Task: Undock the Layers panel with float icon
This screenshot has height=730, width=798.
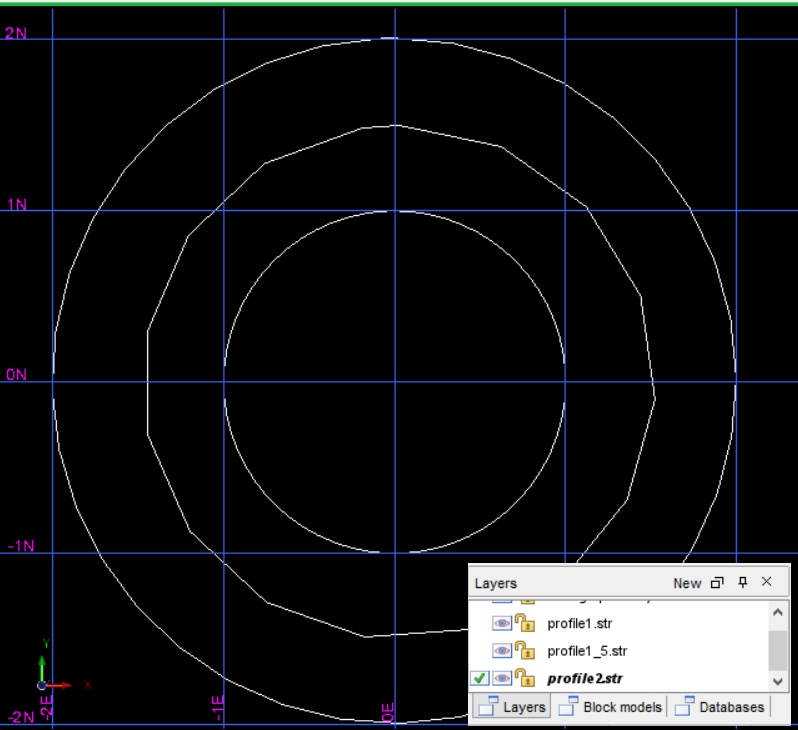Action: [716, 583]
